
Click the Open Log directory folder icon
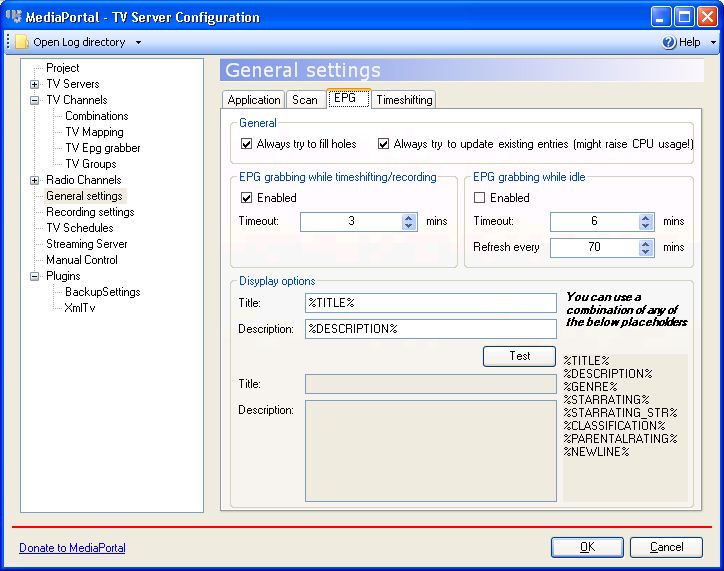21,42
